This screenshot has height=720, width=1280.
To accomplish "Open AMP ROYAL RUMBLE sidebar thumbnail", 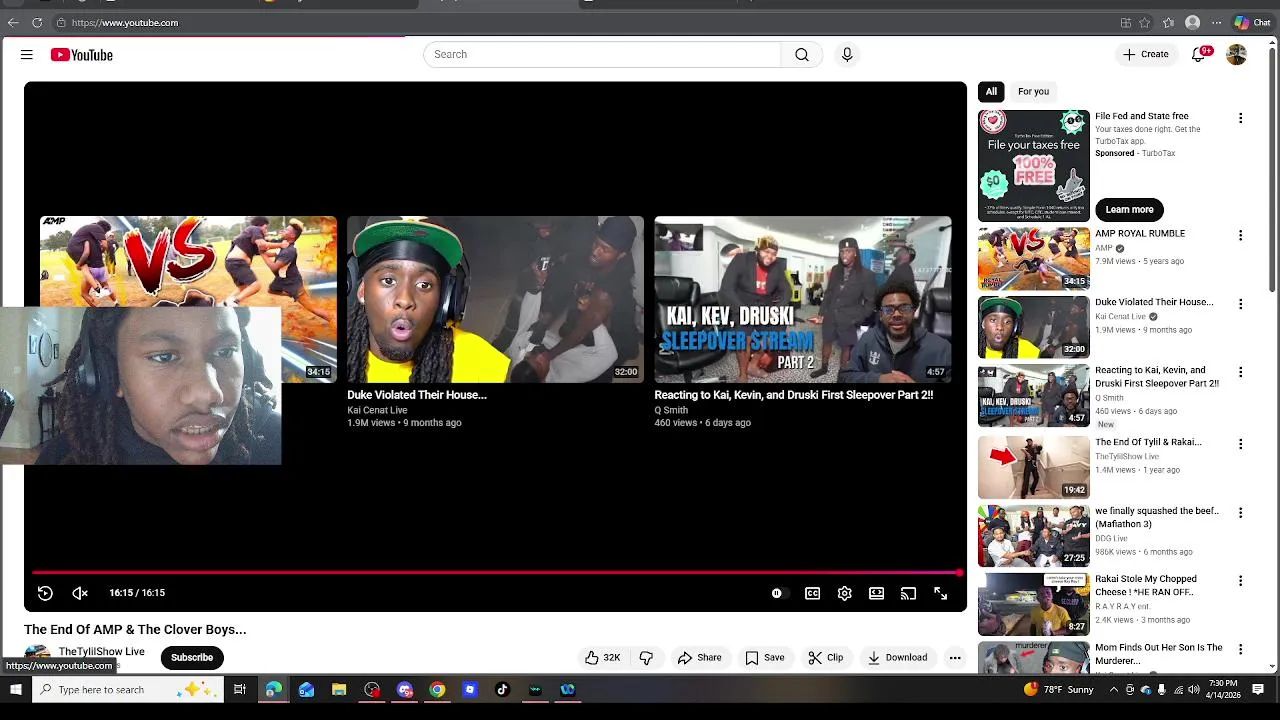I will pyautogui.click(x=1034, y=259).
